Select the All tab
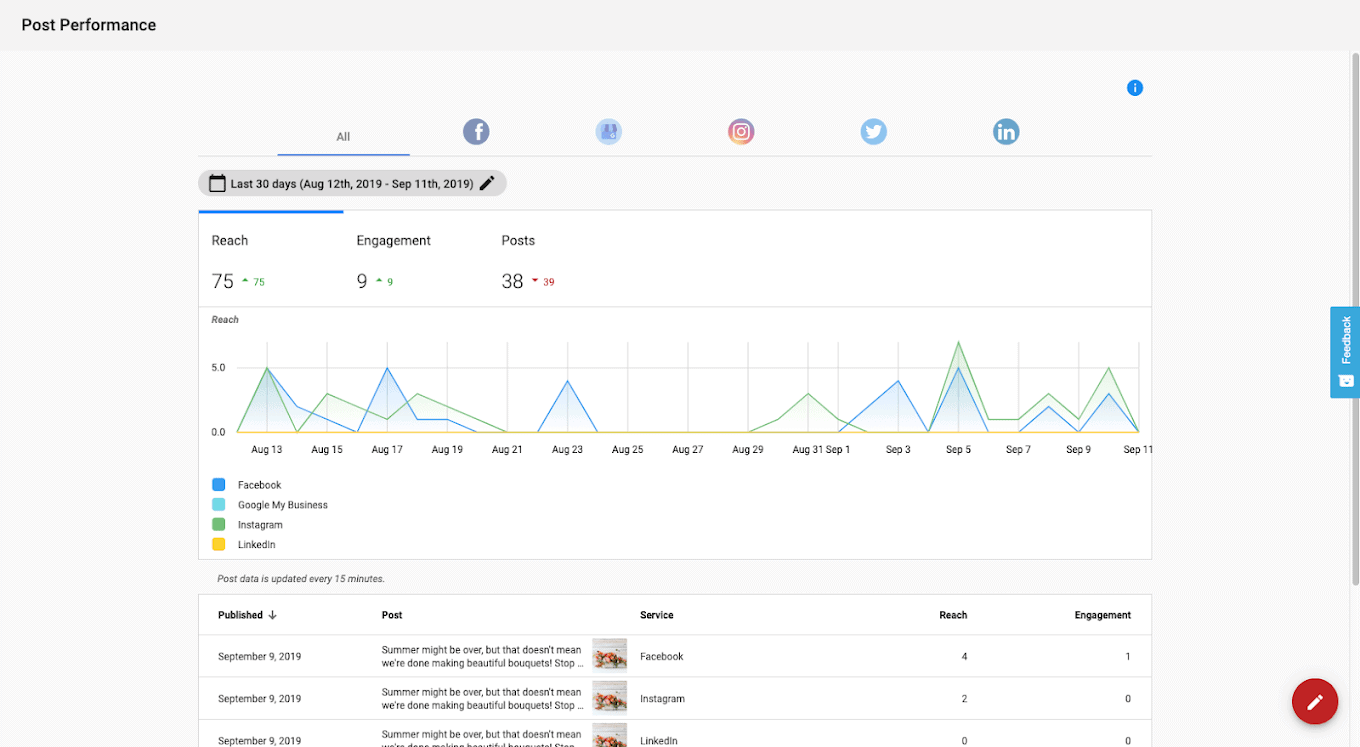Viewport: 1360px width, 747px height. (x=343, y=137)
